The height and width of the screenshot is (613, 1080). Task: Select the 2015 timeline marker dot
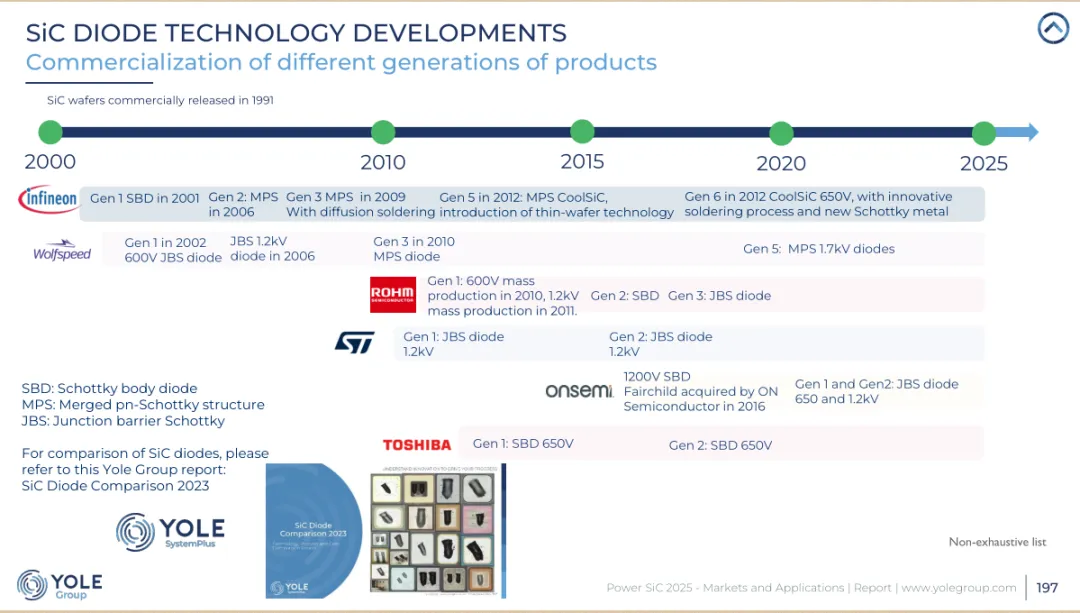pos(582,132)
